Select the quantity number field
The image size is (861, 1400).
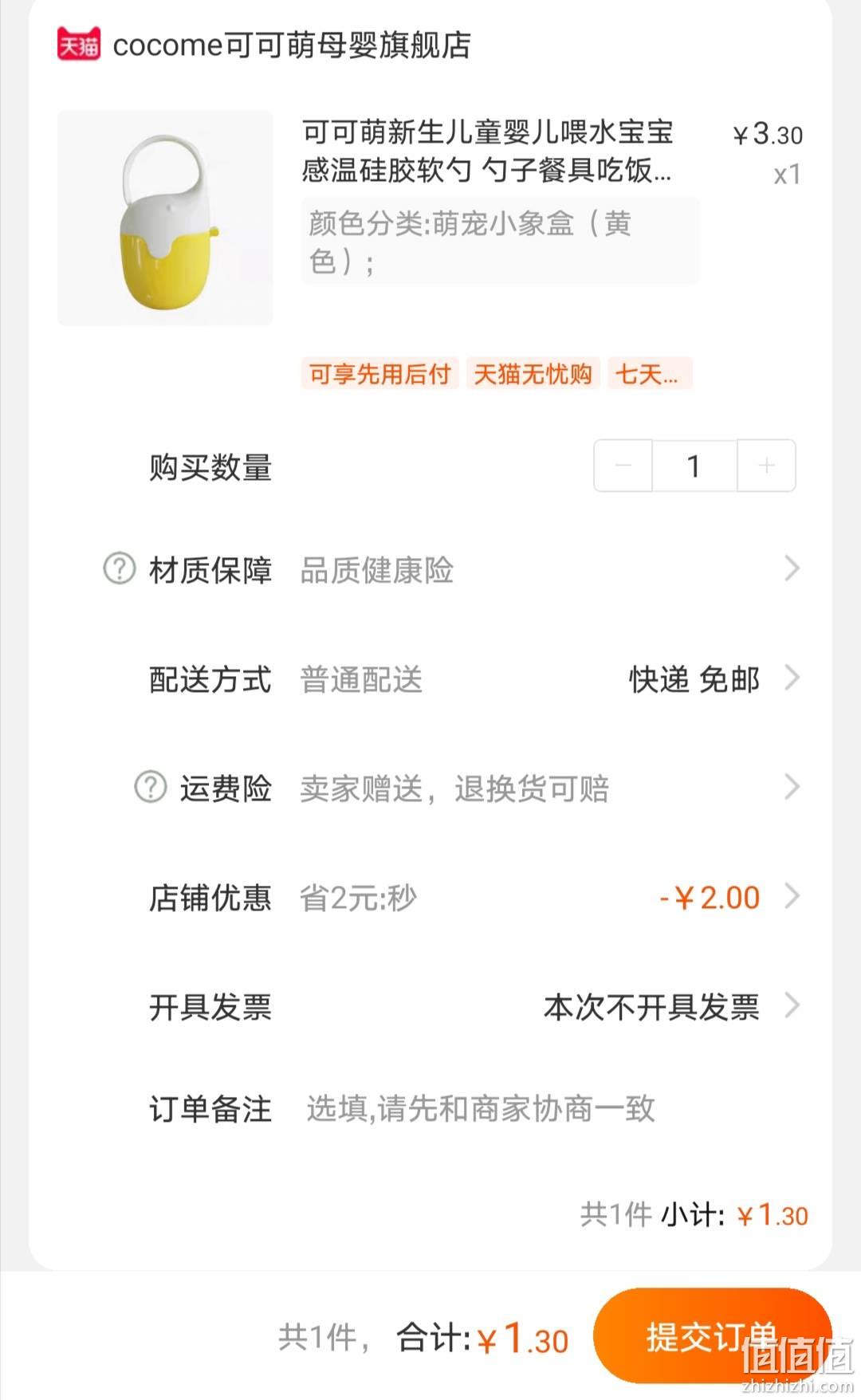click(x=694, y=466)
